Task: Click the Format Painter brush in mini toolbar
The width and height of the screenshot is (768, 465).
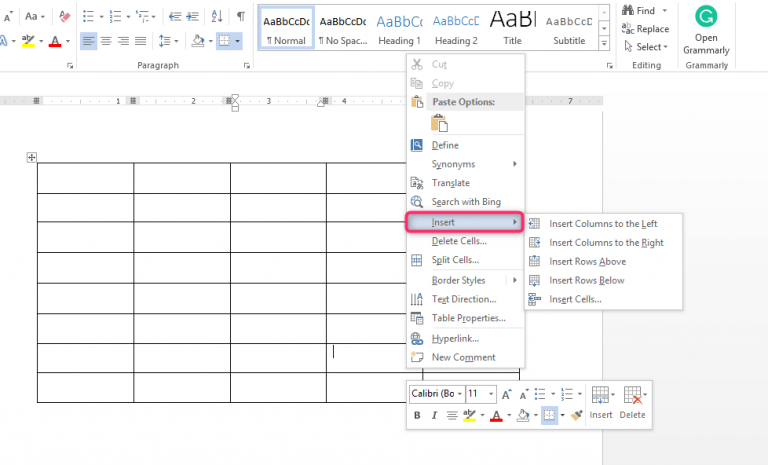Action: [x=577, y=415]
